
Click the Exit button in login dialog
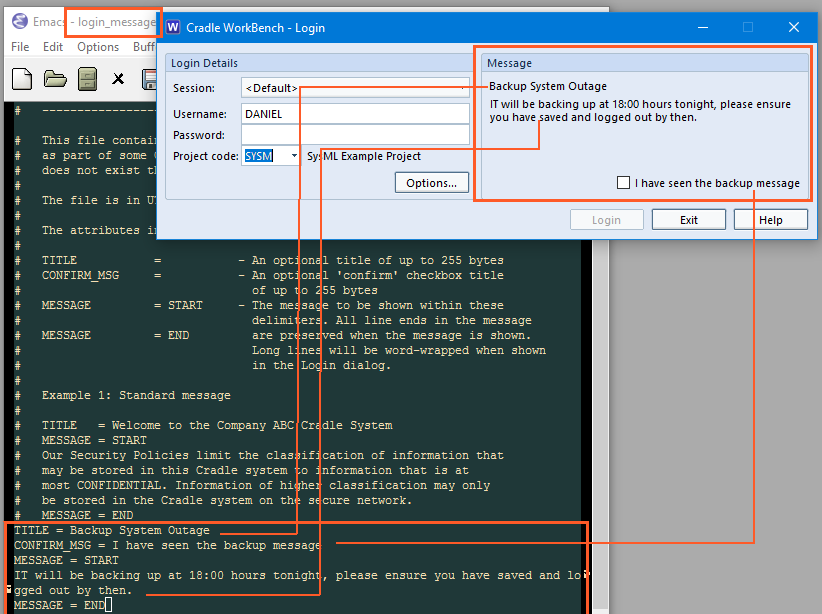(688, 220)
